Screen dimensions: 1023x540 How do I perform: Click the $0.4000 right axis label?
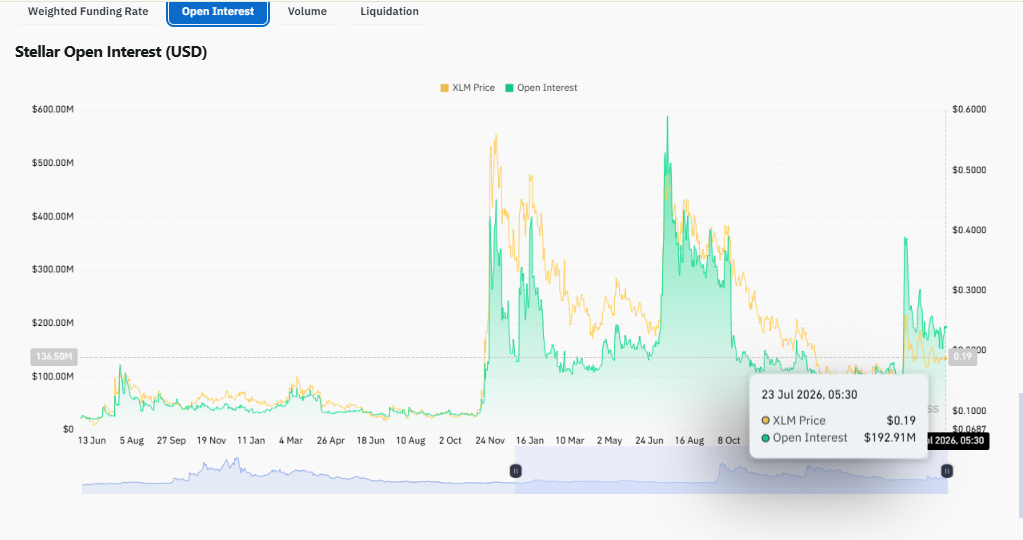click(969, 230)
